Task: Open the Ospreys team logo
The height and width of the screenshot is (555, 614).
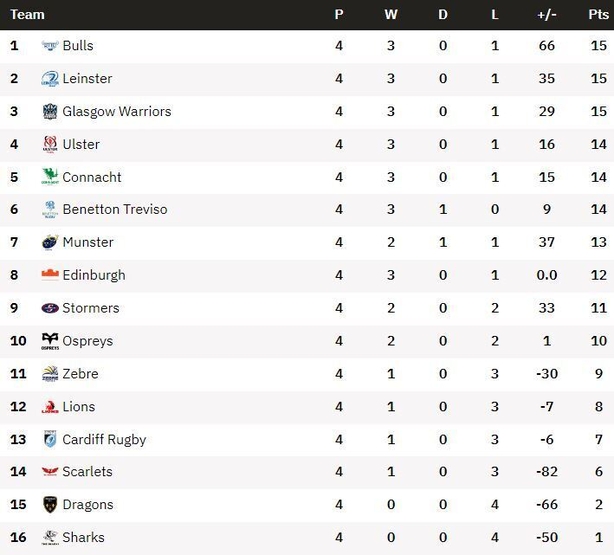Action: click(x=50, y=341)
